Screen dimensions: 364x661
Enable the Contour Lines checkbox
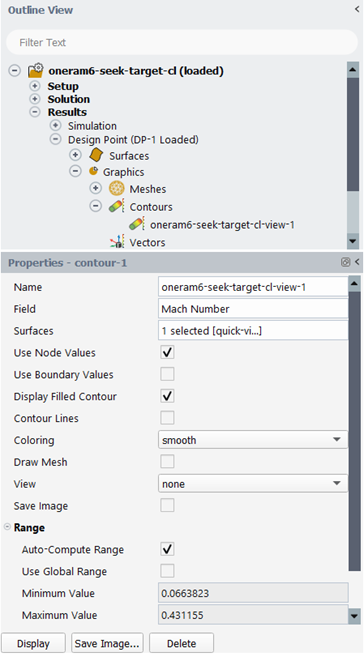[x=167, y=418]
